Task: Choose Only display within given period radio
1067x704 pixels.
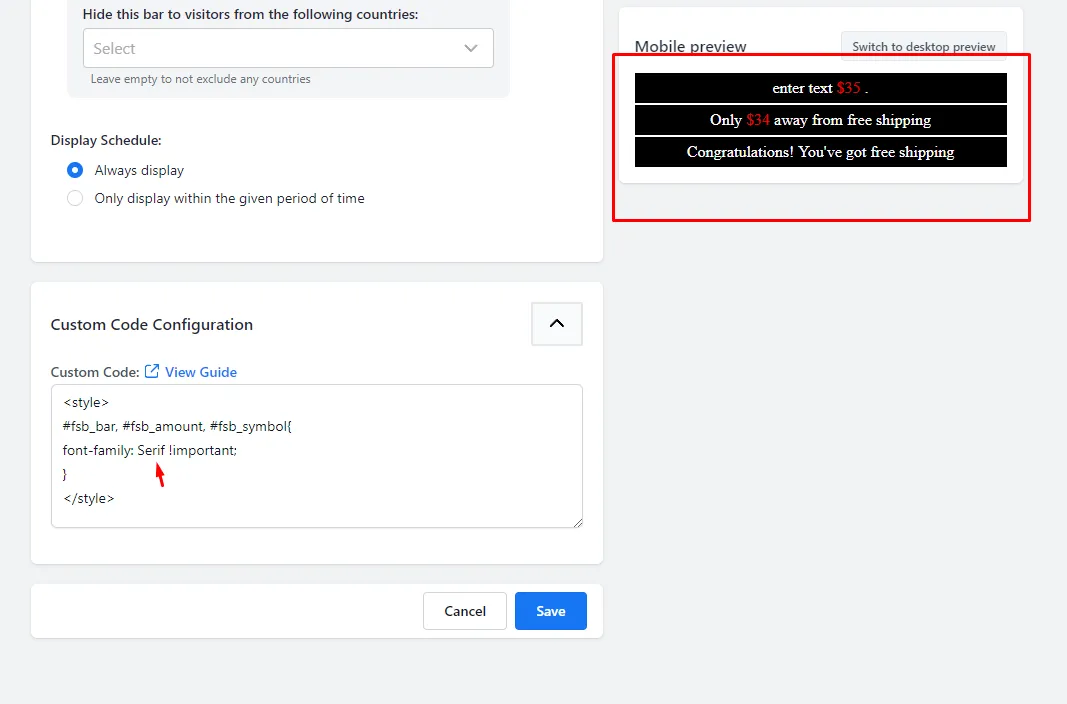Action: (75, 198)
